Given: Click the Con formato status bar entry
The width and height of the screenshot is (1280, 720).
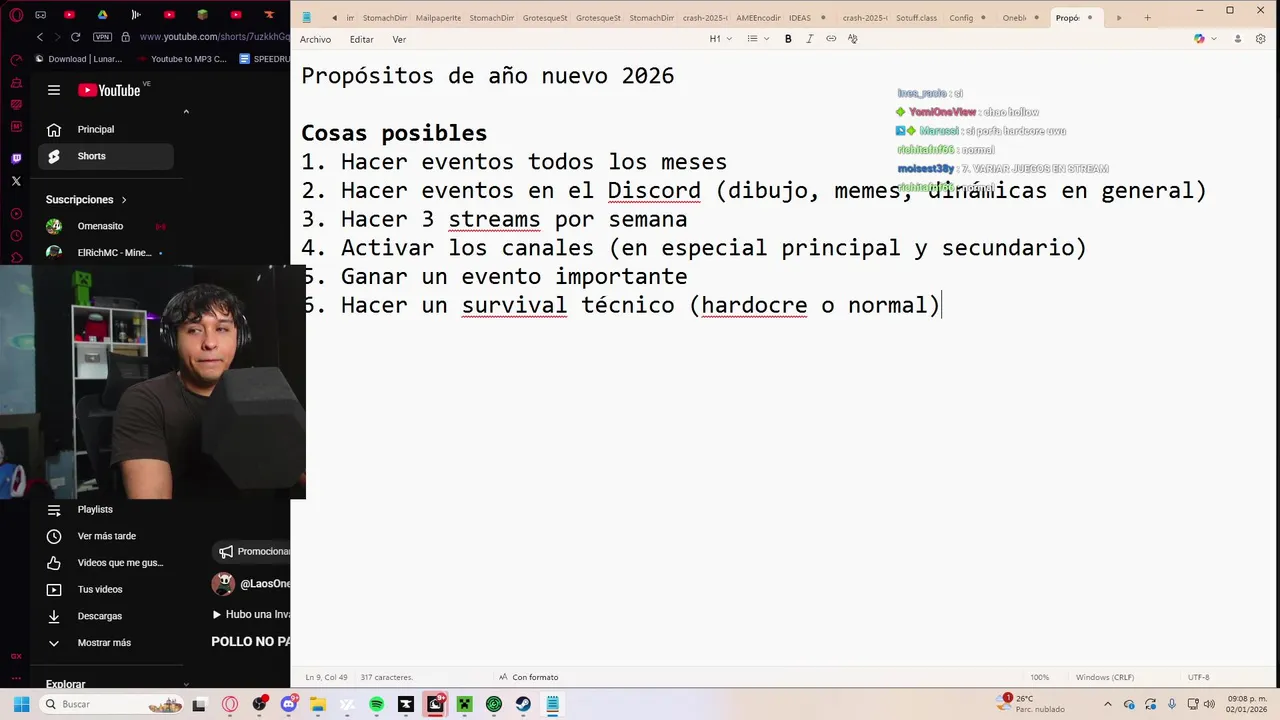Looking at the screenshot, I should 528,677.
